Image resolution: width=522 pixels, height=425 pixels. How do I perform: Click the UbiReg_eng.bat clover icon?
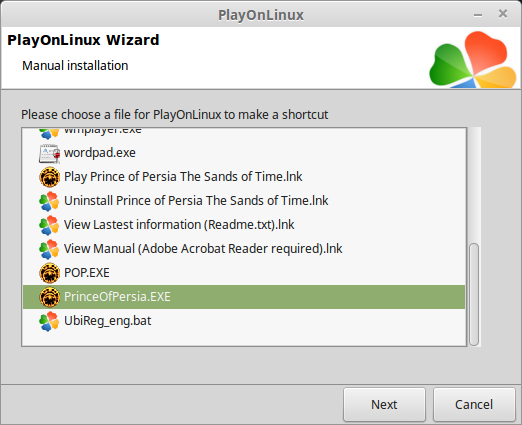click(49, 321)
